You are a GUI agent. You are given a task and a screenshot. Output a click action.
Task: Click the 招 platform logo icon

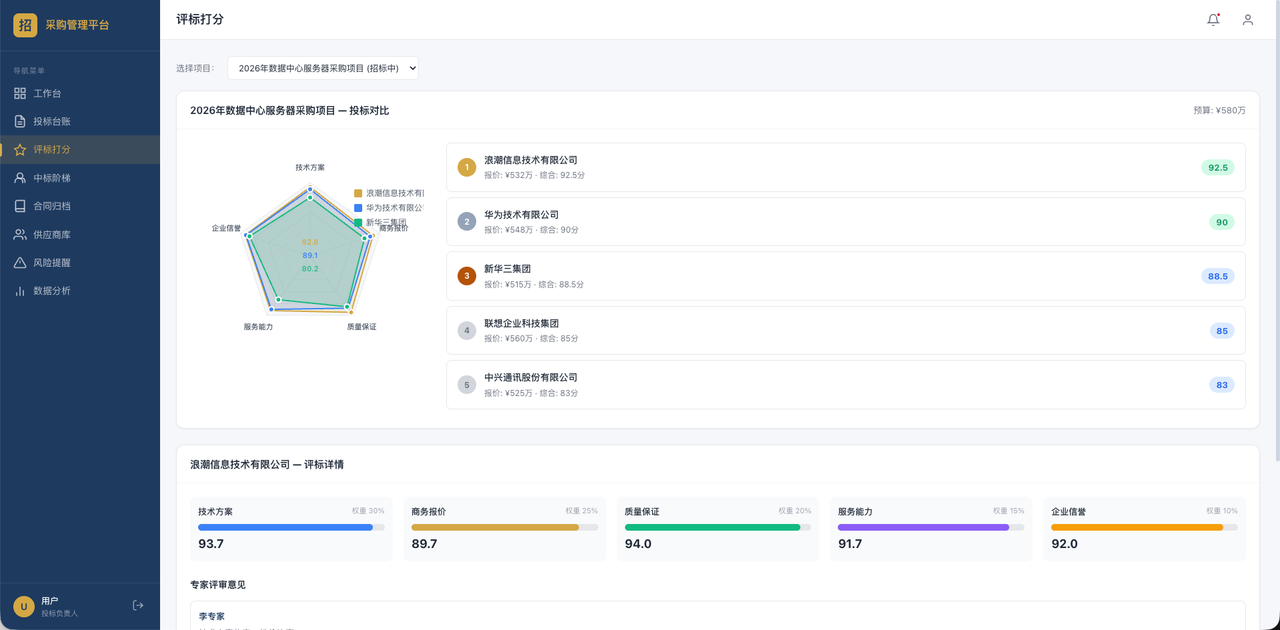(x=25, y=25)
